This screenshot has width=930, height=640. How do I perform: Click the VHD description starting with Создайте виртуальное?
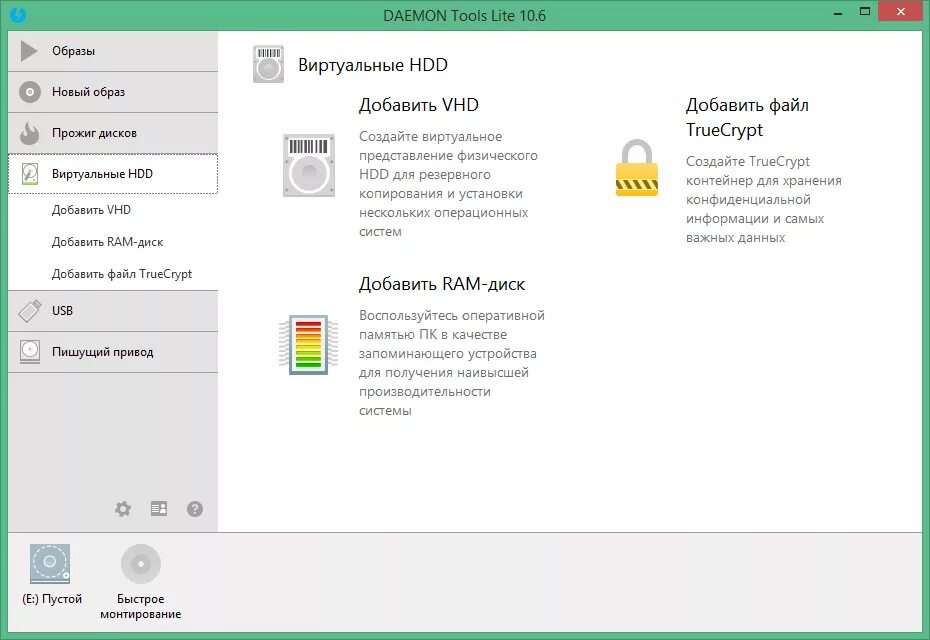coord(448,184)
